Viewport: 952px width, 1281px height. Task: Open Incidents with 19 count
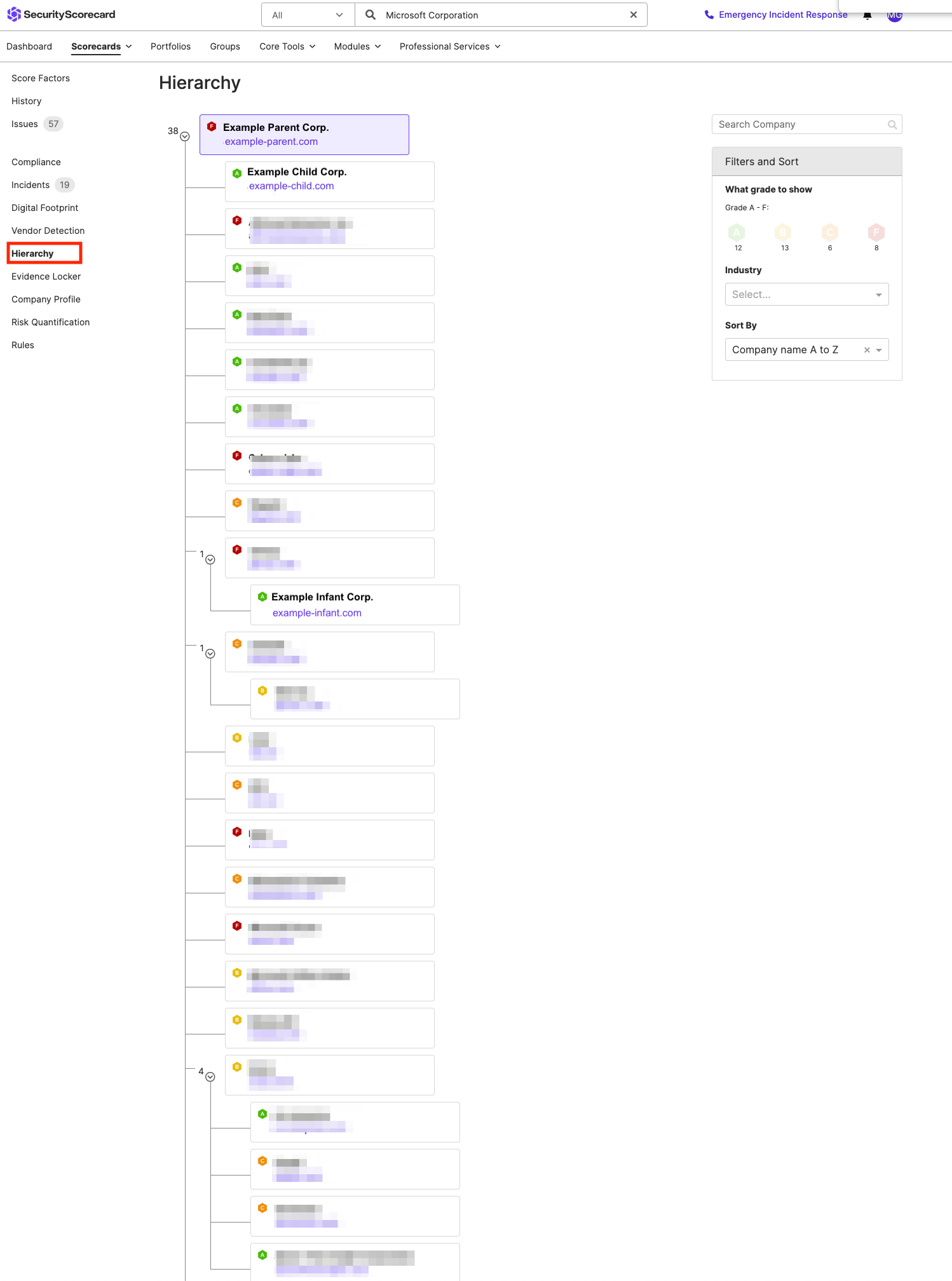pyautogui.click(x=43, y=185)
